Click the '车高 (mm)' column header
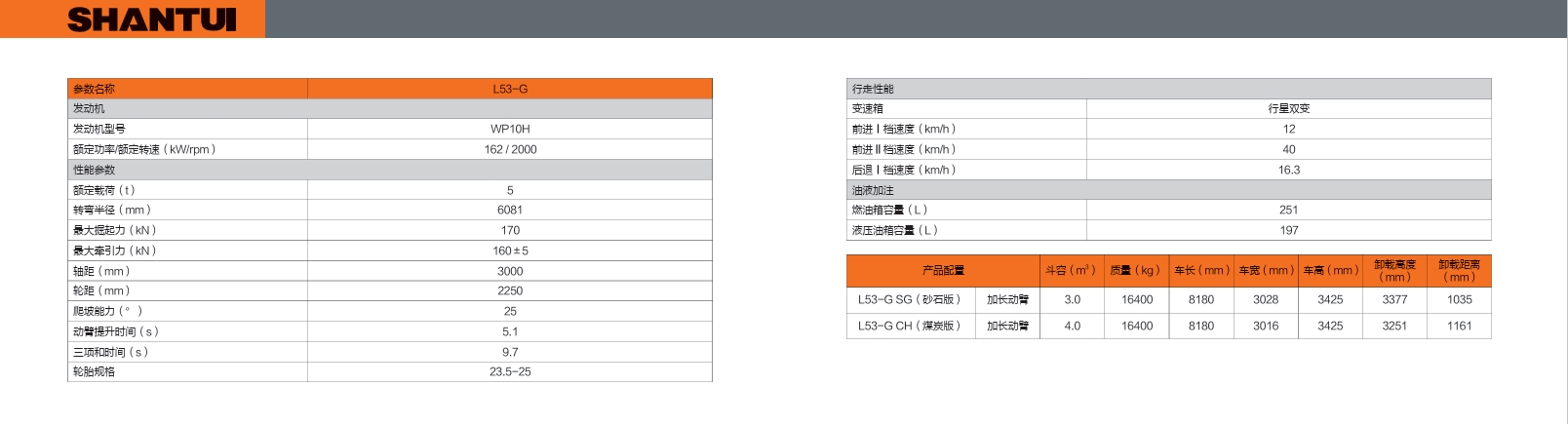 (1330, 270)
